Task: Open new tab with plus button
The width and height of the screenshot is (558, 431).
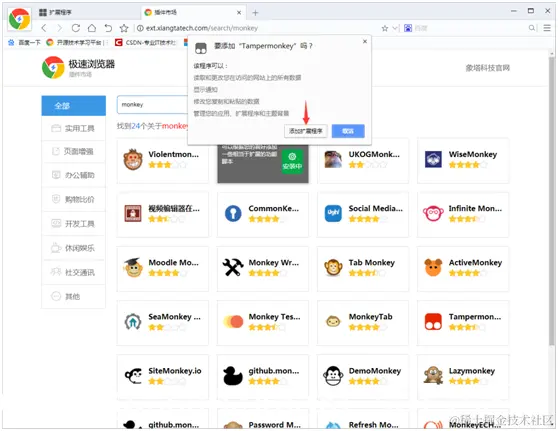Action: pyautogui.click(x=255, y=13)
